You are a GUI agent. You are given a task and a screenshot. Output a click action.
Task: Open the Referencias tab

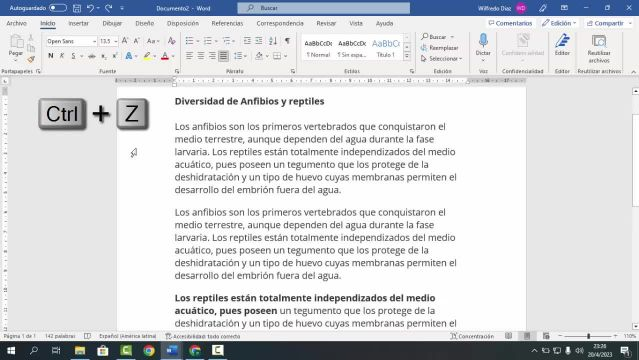click(x=227, y=23)
